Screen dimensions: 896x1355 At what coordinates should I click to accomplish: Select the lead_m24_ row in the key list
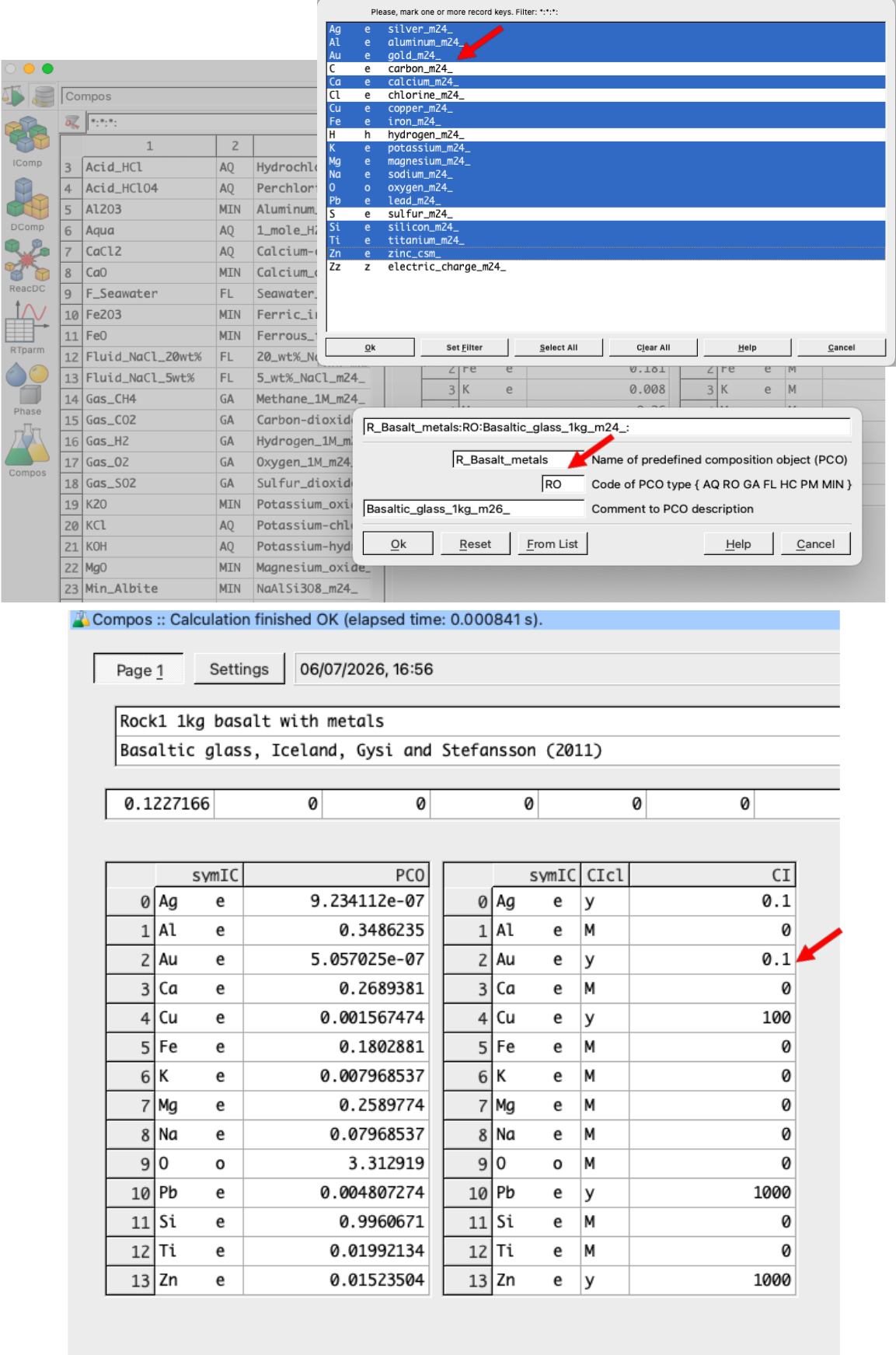click(605, 201)
